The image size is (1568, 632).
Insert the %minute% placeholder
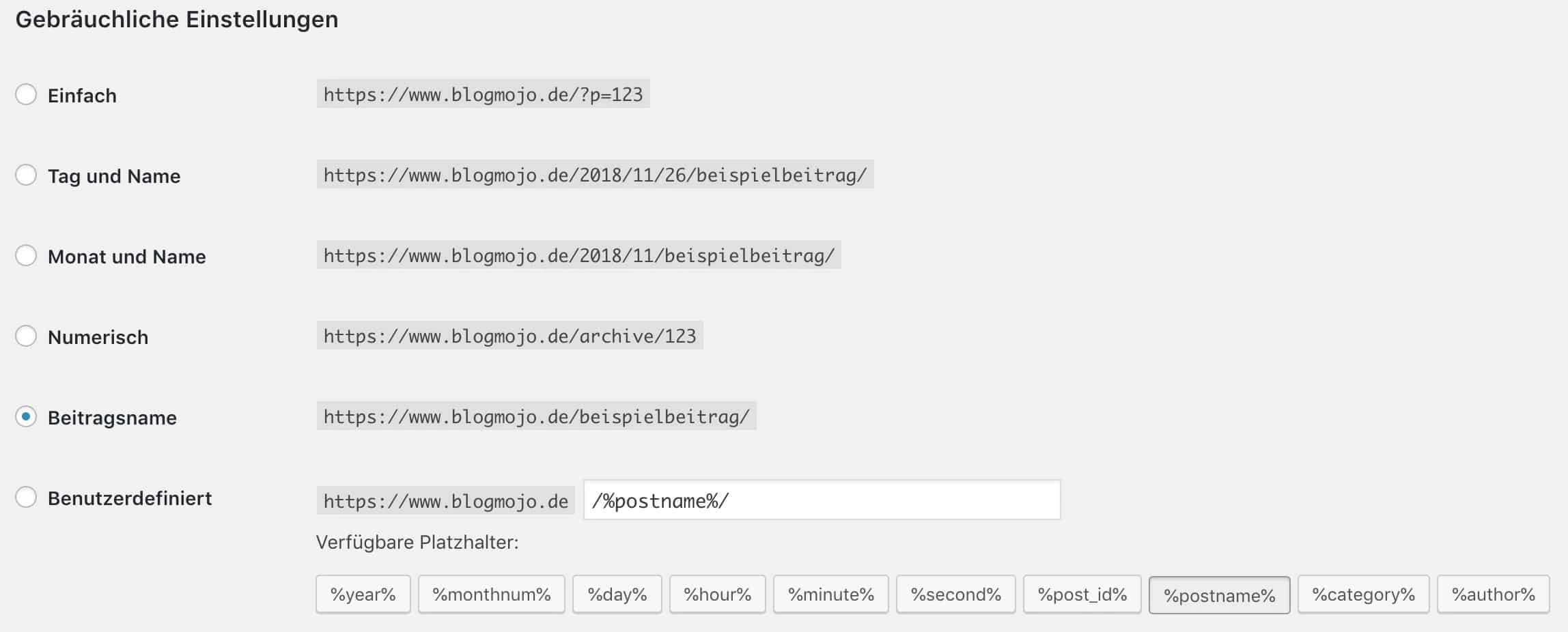click(x=830, y=594)
